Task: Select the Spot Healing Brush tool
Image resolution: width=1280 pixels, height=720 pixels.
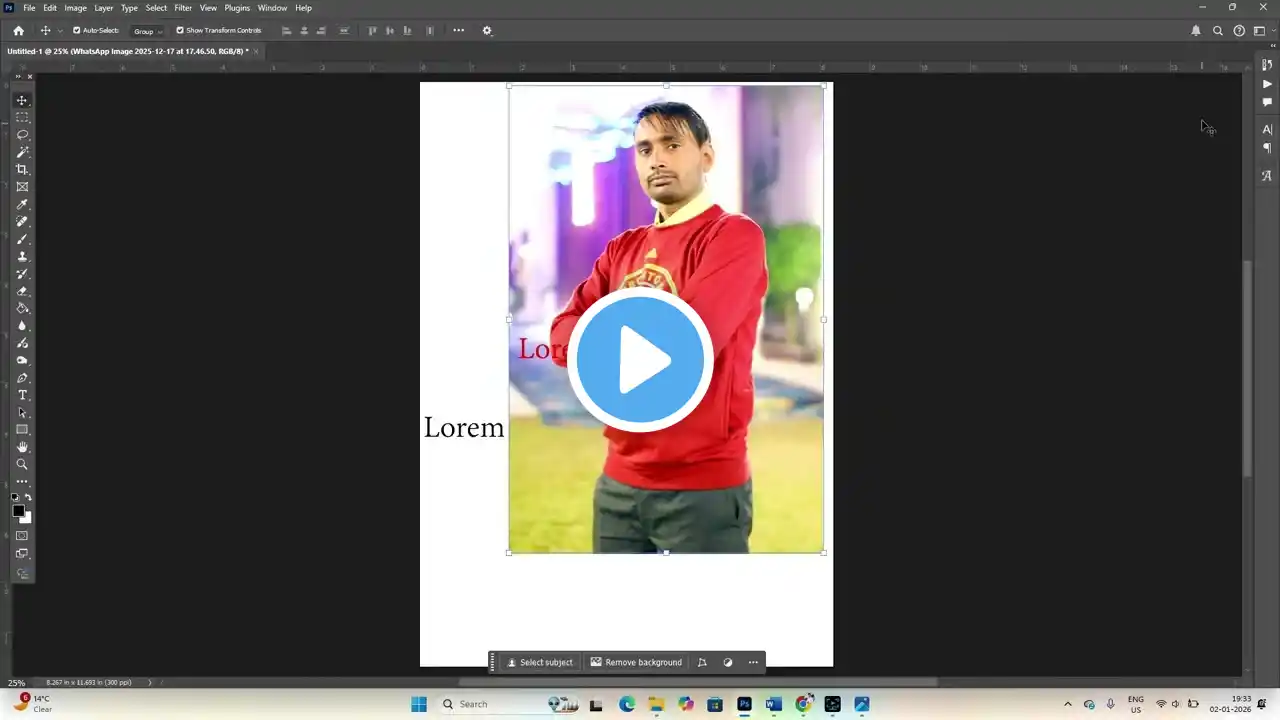Action: 22,221
